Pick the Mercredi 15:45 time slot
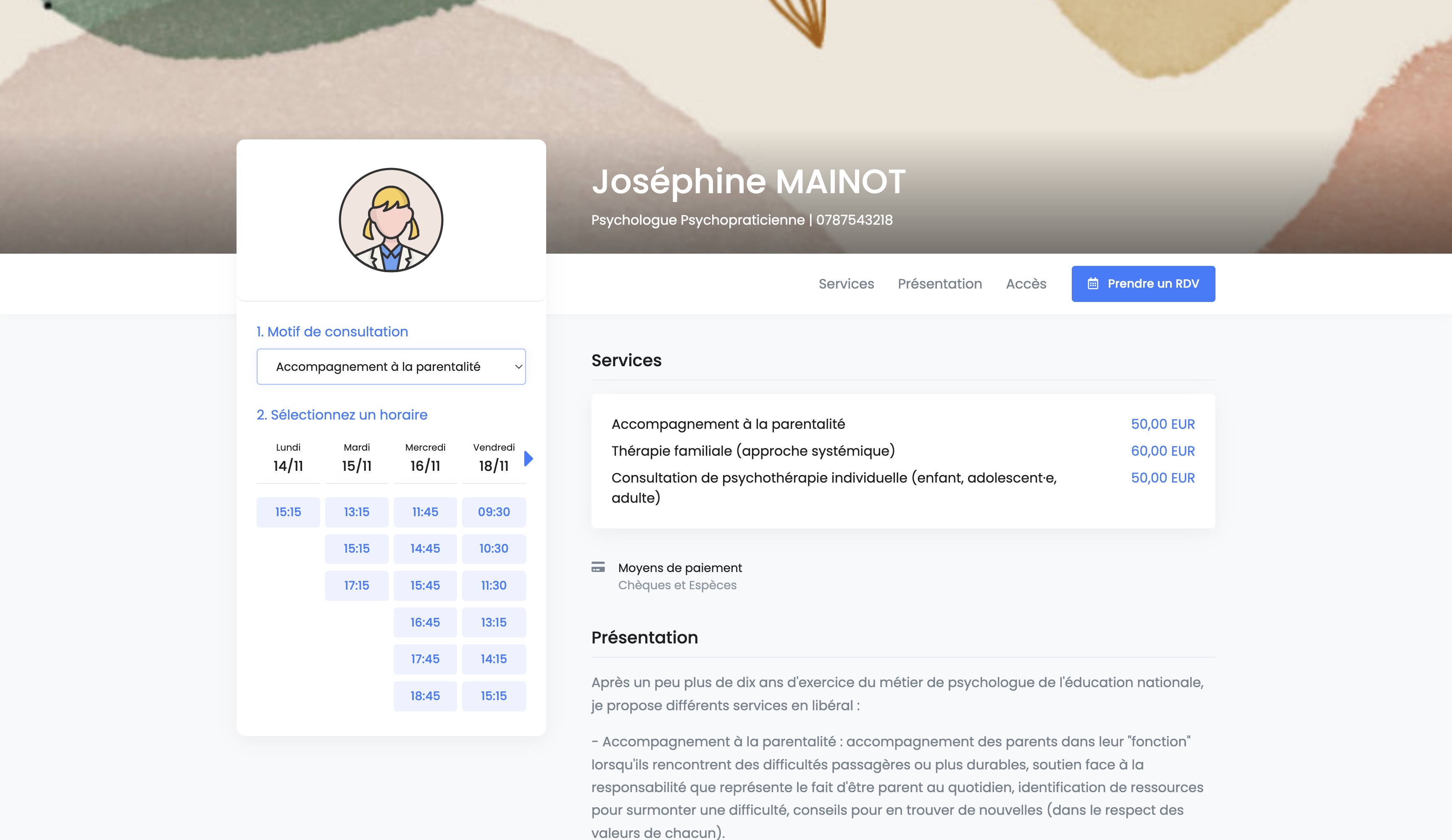1452x840 pixels. (425, 585)
